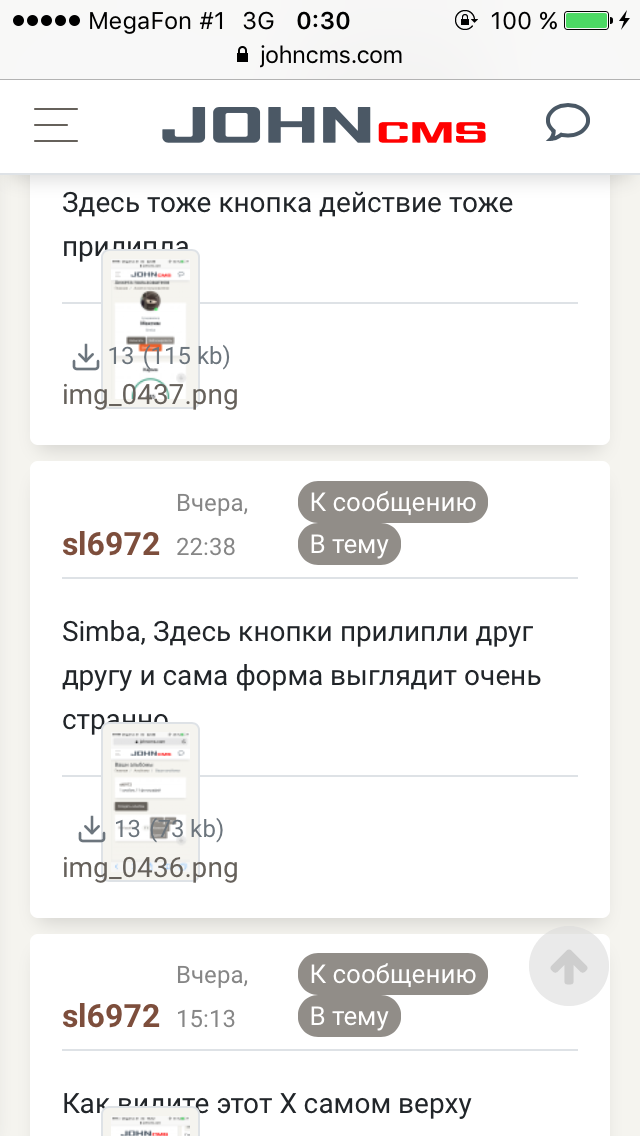Screen dimensions: 640x1136
Task: Open sl6972 profile from the 15:13 post
Action: [x=111, y=1016]
